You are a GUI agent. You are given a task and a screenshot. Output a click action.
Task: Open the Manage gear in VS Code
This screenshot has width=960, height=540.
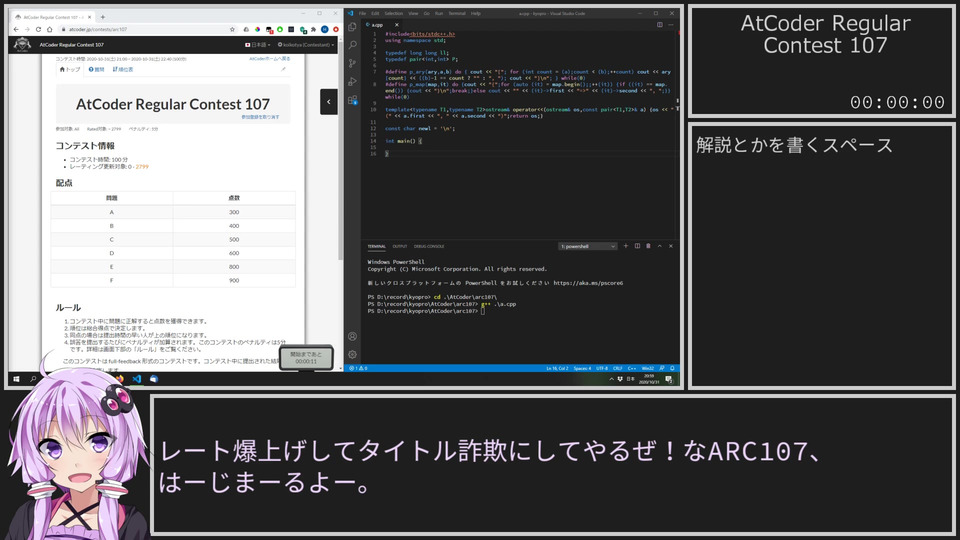coord(353,354)
